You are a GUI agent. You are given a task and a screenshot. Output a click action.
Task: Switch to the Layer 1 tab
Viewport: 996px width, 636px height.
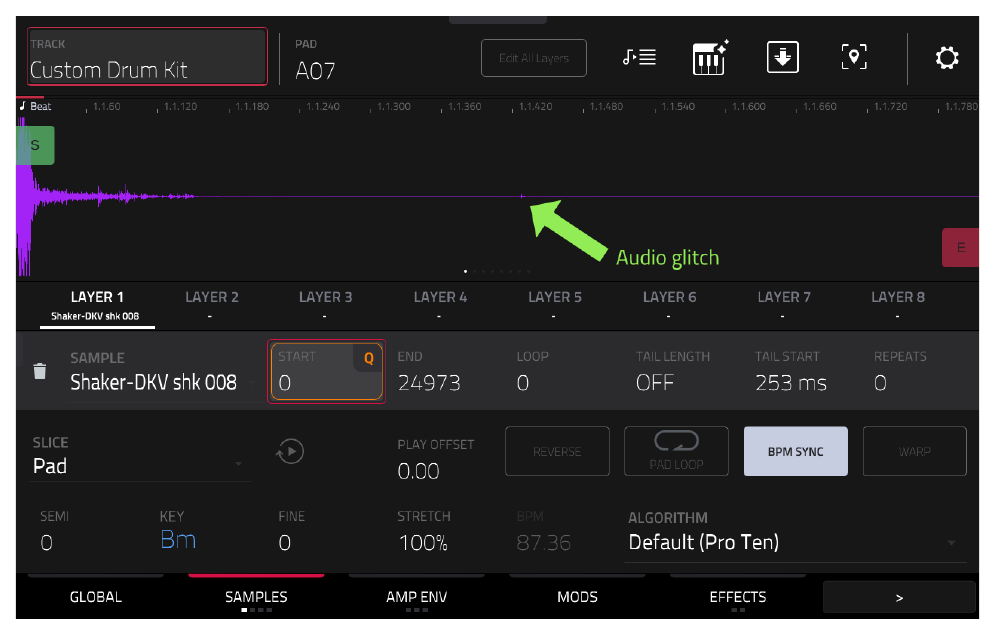(97, 306)
